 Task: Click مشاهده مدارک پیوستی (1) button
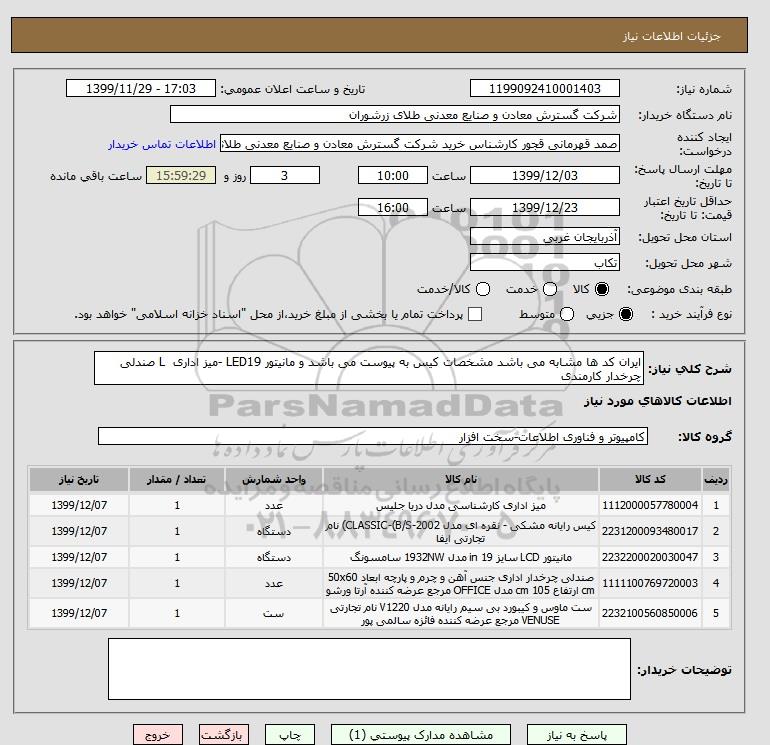click(x=421, y=735)
